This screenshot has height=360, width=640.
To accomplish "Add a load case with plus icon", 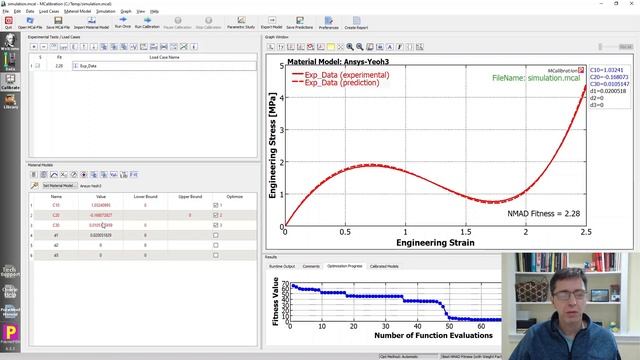I will pyautogui.click(x=34, y=47).
